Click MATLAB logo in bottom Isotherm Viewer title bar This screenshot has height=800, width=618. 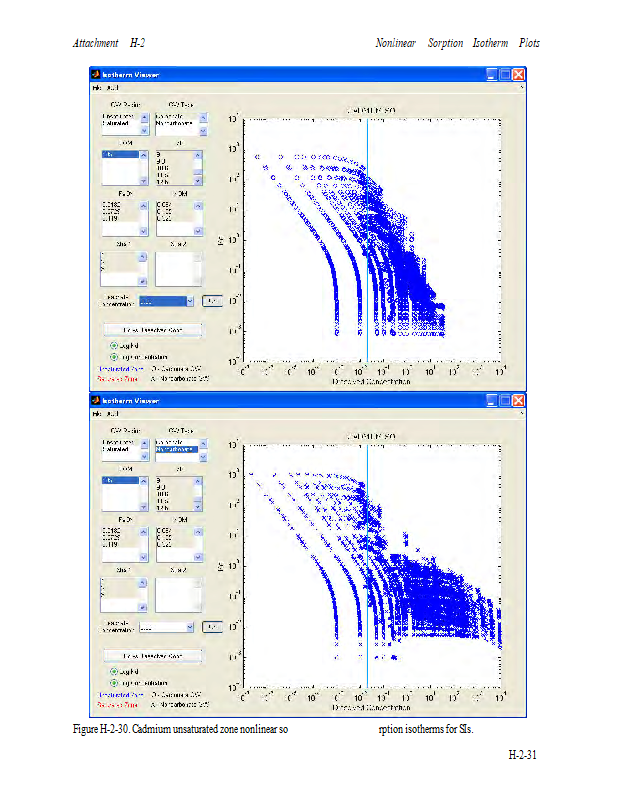click(96, 400)
